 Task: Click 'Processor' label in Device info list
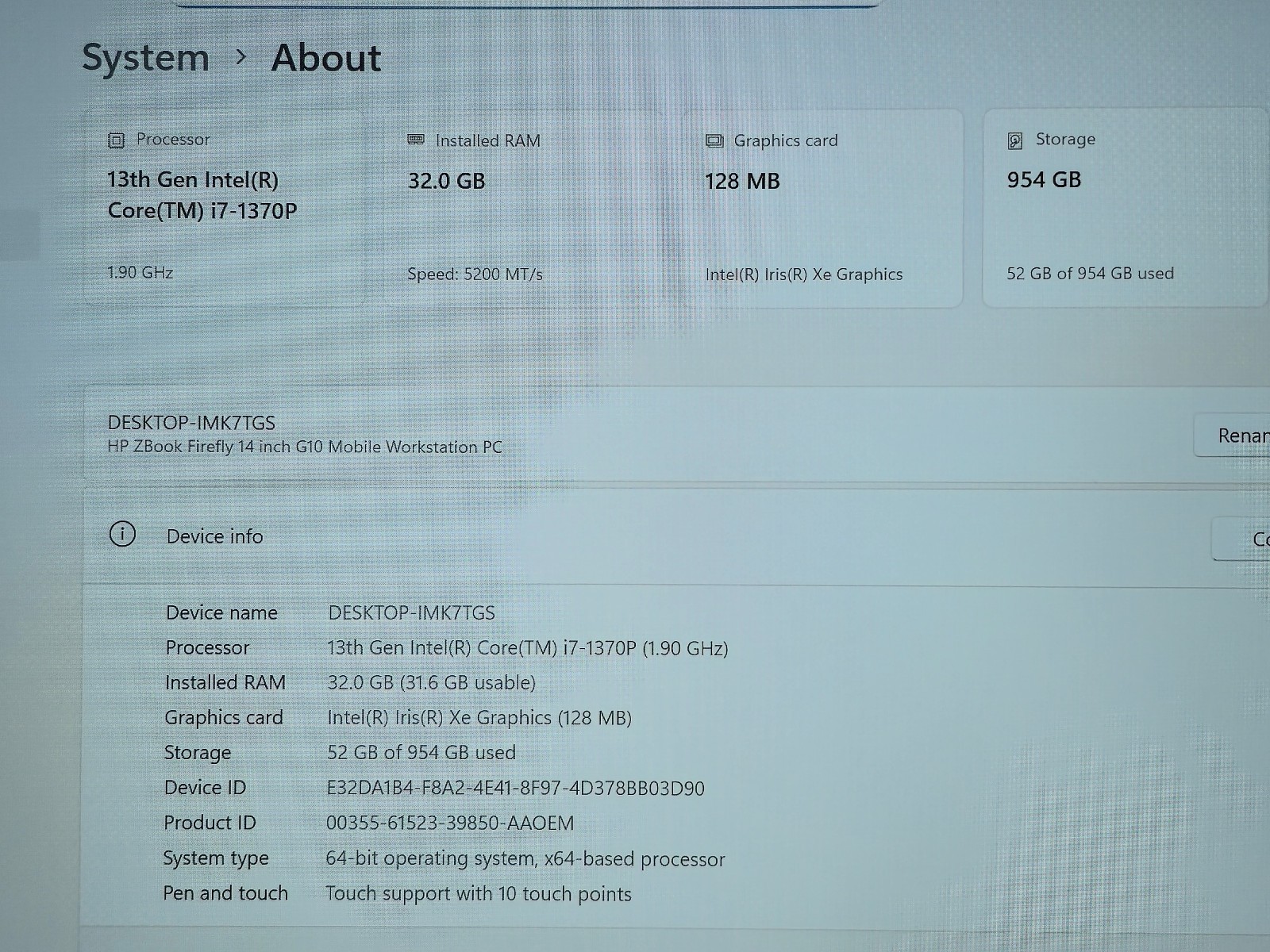tap(207, 647)
